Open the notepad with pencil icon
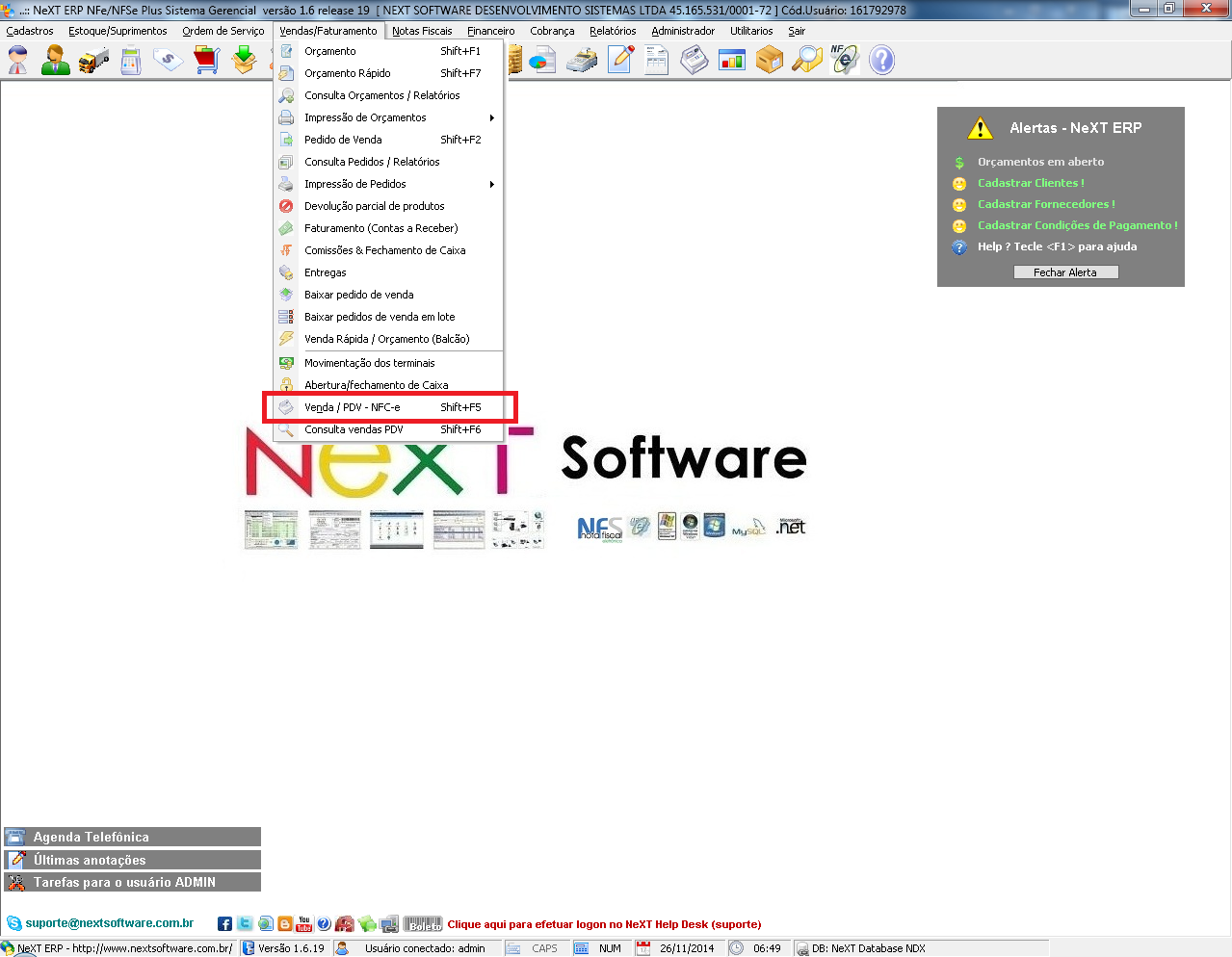Screen dimensions: 1232x957 pyautogui.click(x=620, y=61)
